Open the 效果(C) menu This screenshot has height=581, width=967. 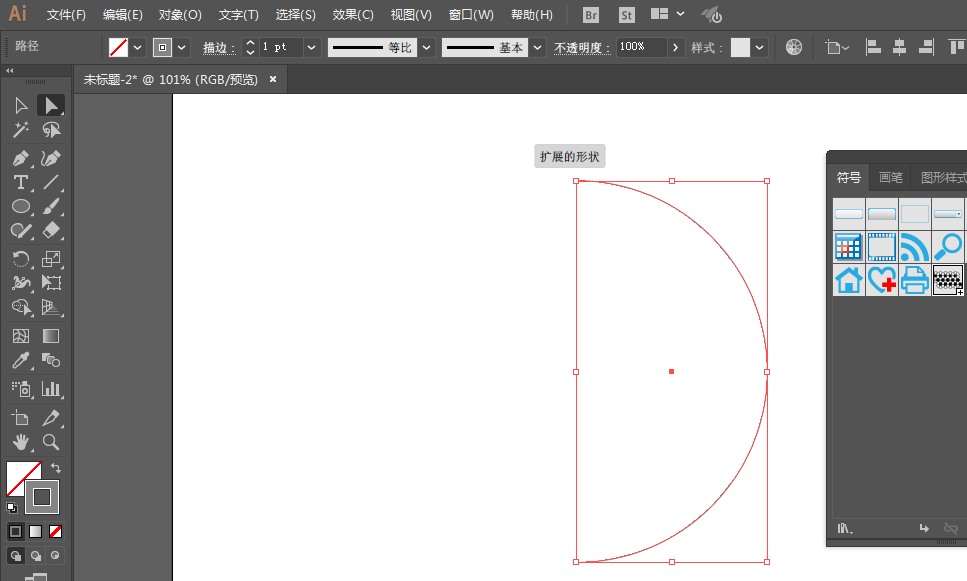coord(352,14)
